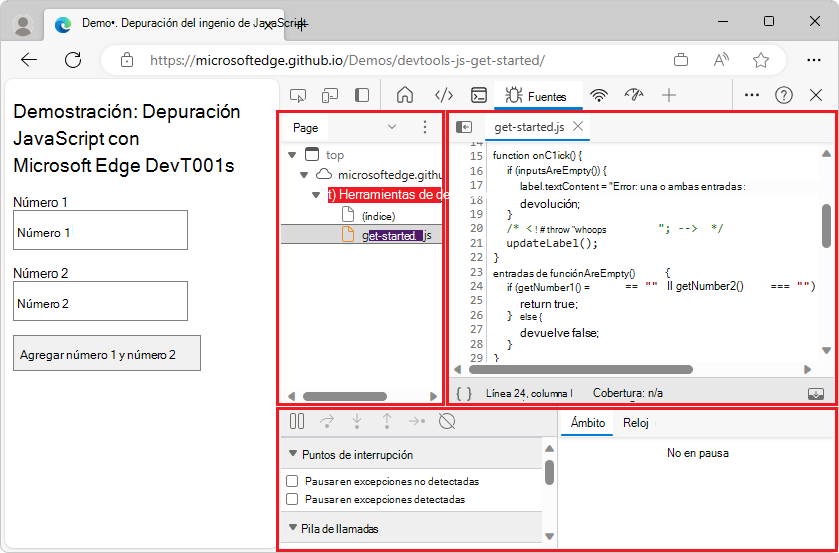Open the Network tool wifi icon
The width and height of the screenshot is (839, 553).
pos(599,96)
